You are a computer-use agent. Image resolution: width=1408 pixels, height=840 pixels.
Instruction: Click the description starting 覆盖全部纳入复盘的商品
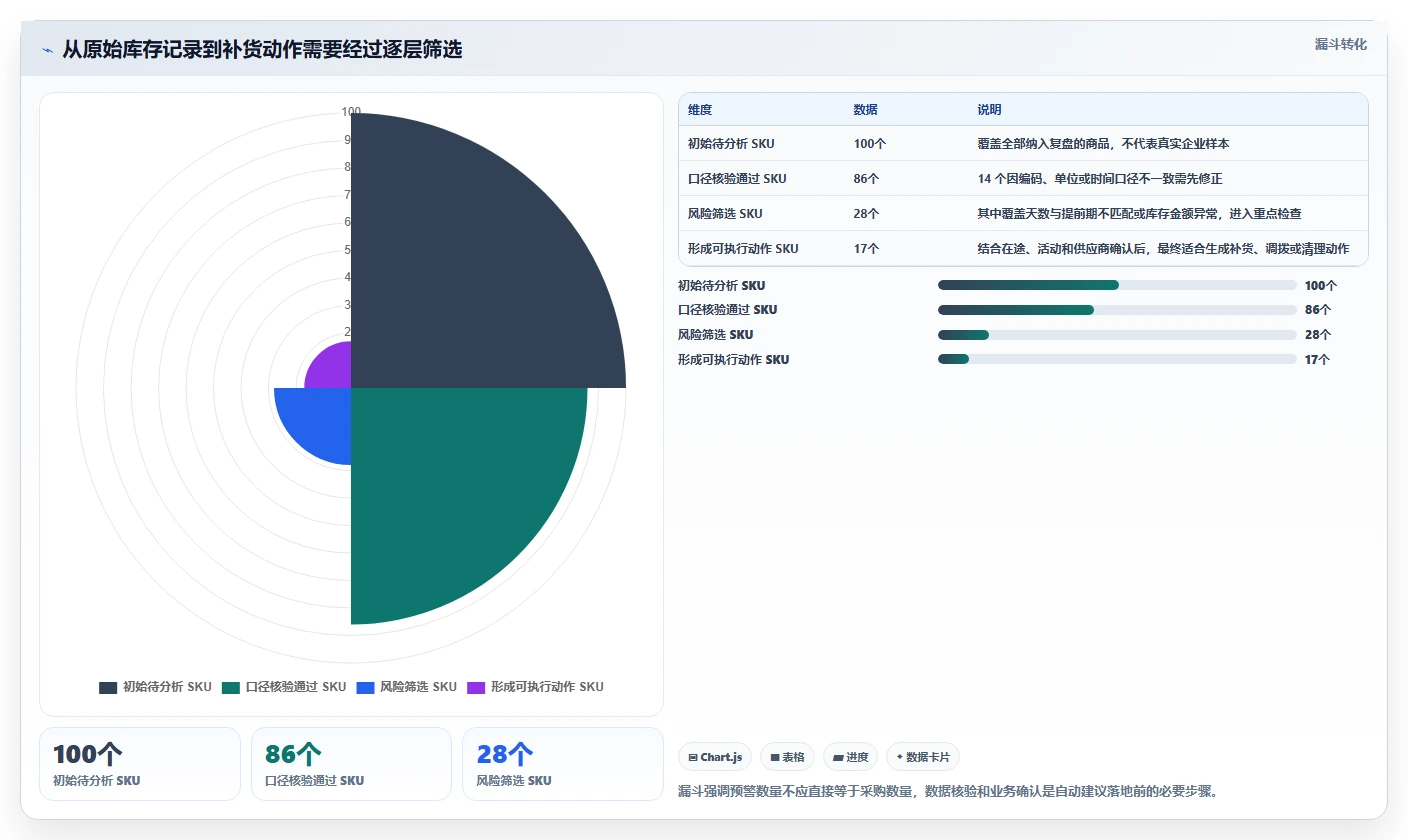coord(1104,144)
